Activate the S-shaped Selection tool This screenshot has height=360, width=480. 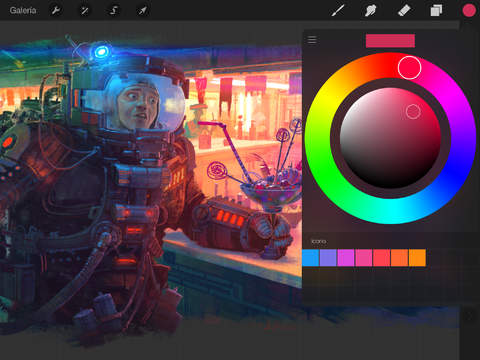coord(114,11)
